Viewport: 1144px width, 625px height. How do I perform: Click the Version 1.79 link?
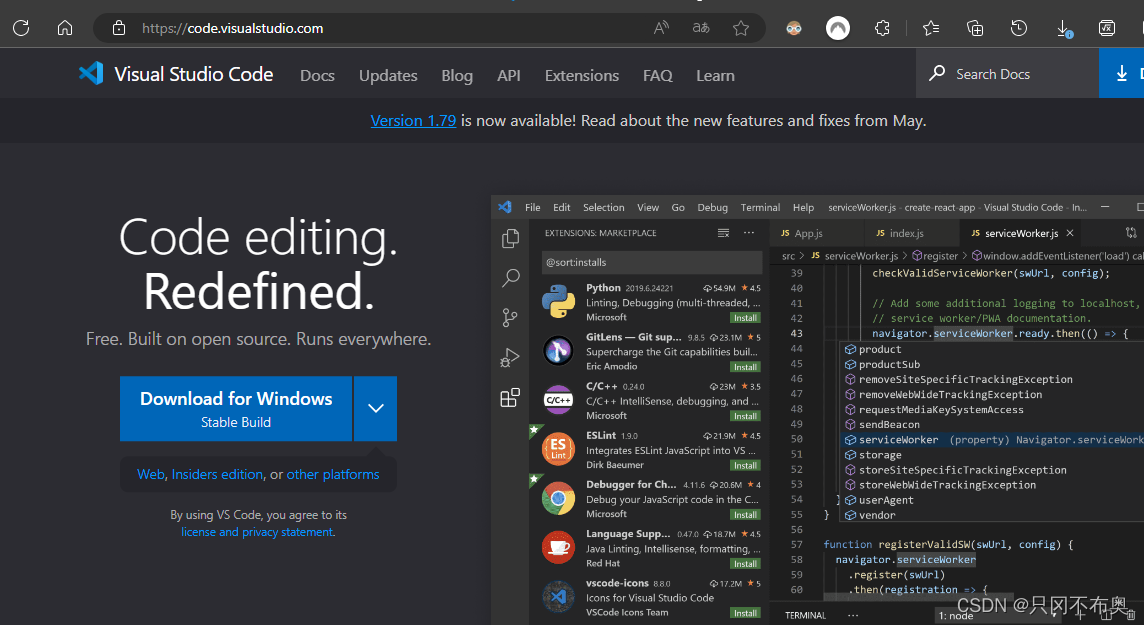click(413, 120)
